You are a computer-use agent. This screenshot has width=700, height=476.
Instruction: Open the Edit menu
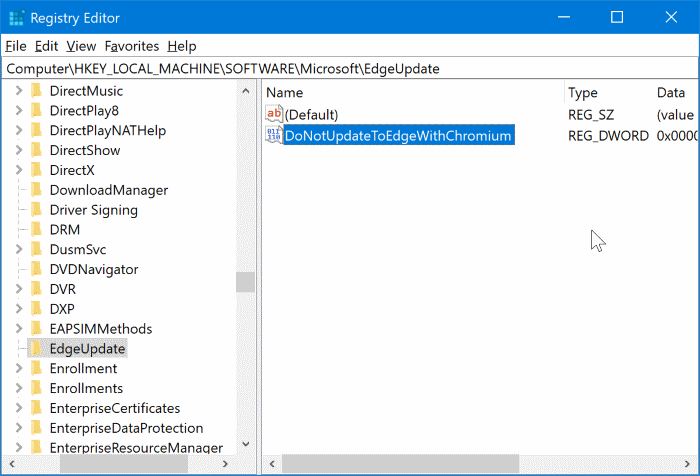coord(46,46)
